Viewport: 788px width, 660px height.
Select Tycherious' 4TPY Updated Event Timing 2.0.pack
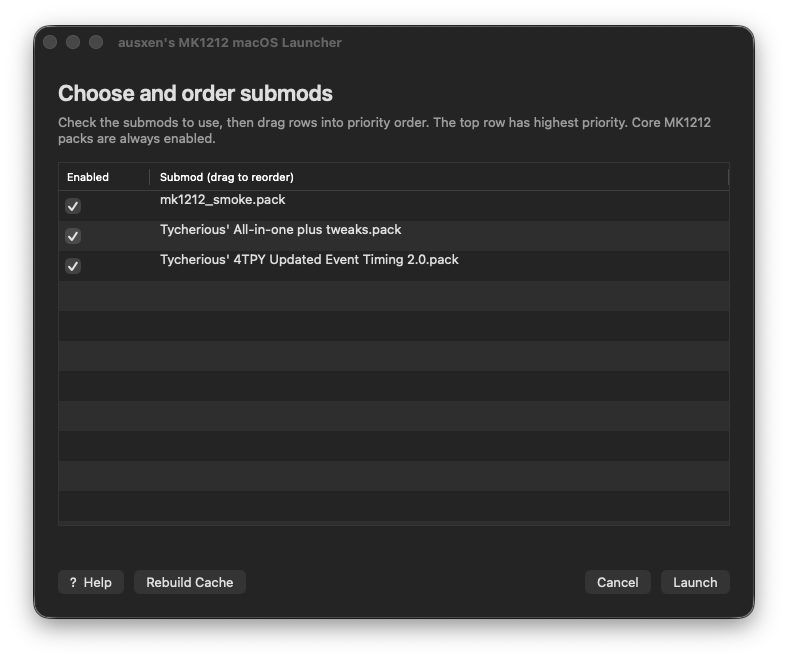pyautogui.click(x=309, y=260)
